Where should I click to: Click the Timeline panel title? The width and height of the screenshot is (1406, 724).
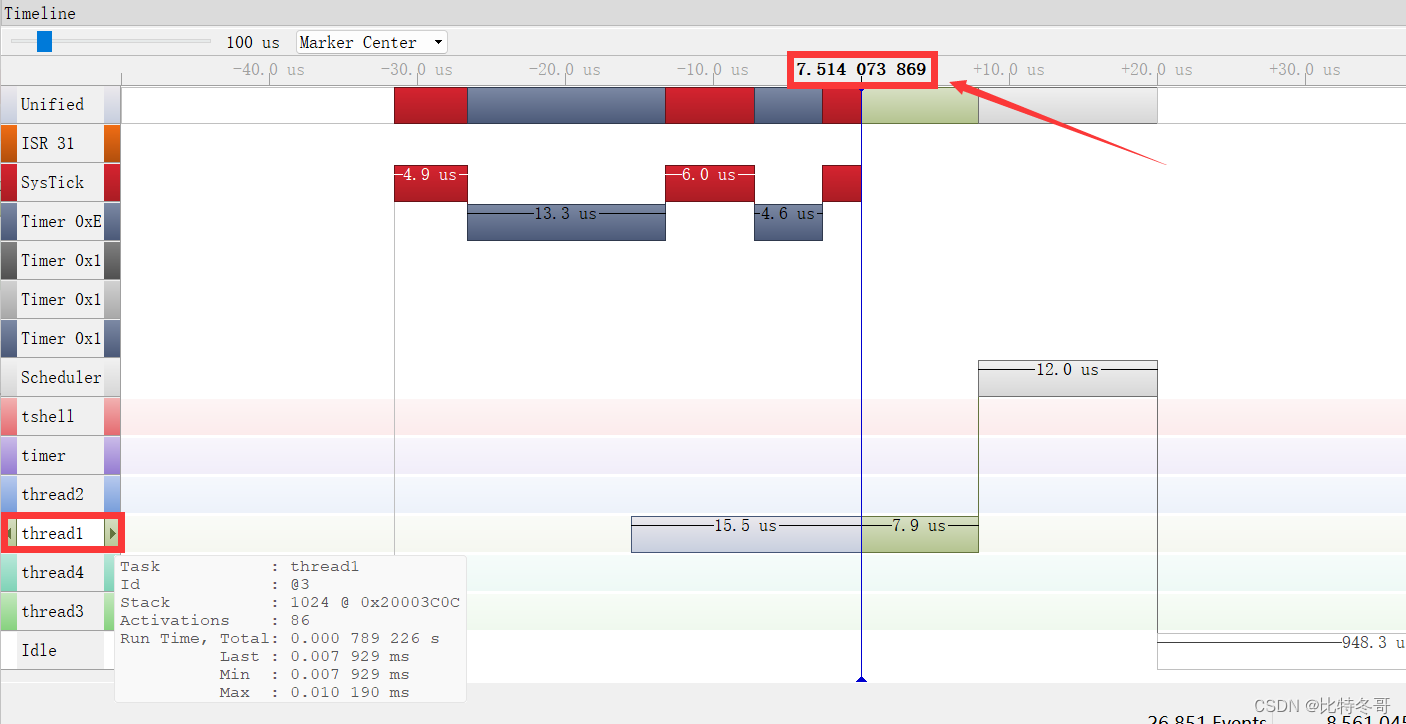click(40, 13)
